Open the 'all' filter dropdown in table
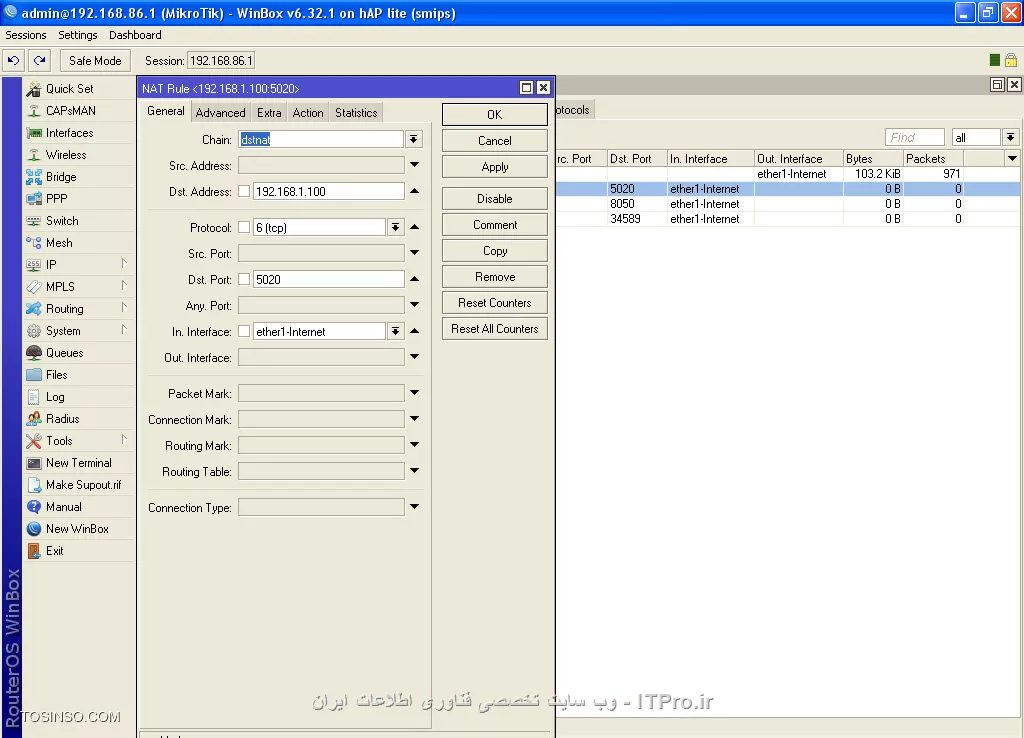Image resolution: width=1024 pixels, height=738 pixels. point(1010,137)
